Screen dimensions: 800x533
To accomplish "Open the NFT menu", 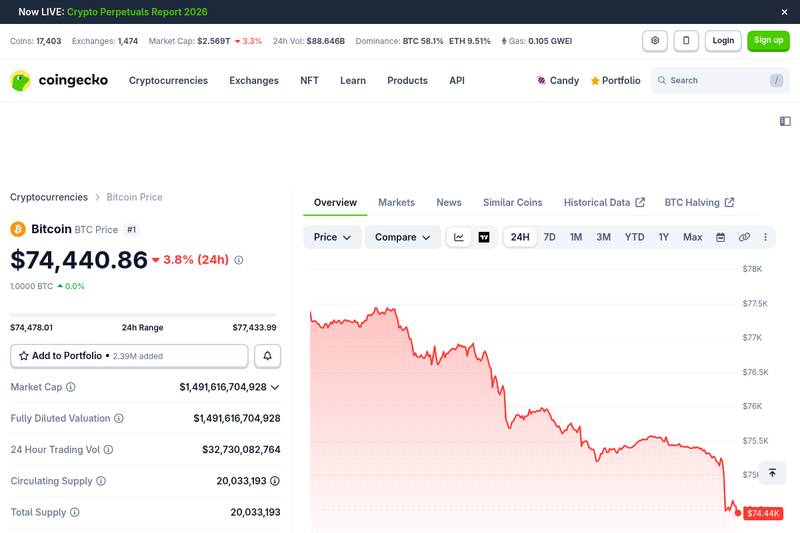I will click(309, 81).
